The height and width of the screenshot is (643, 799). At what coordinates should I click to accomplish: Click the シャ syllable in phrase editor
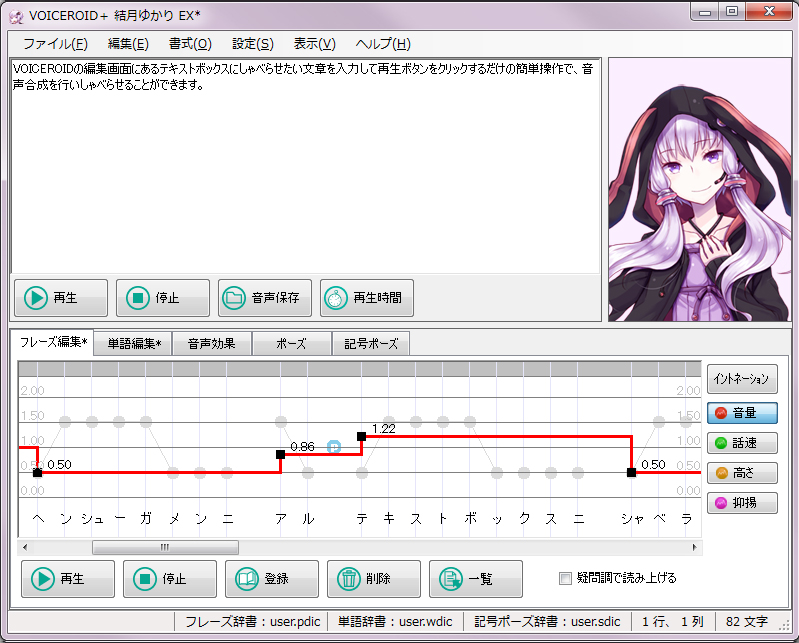tap(632, 519)
